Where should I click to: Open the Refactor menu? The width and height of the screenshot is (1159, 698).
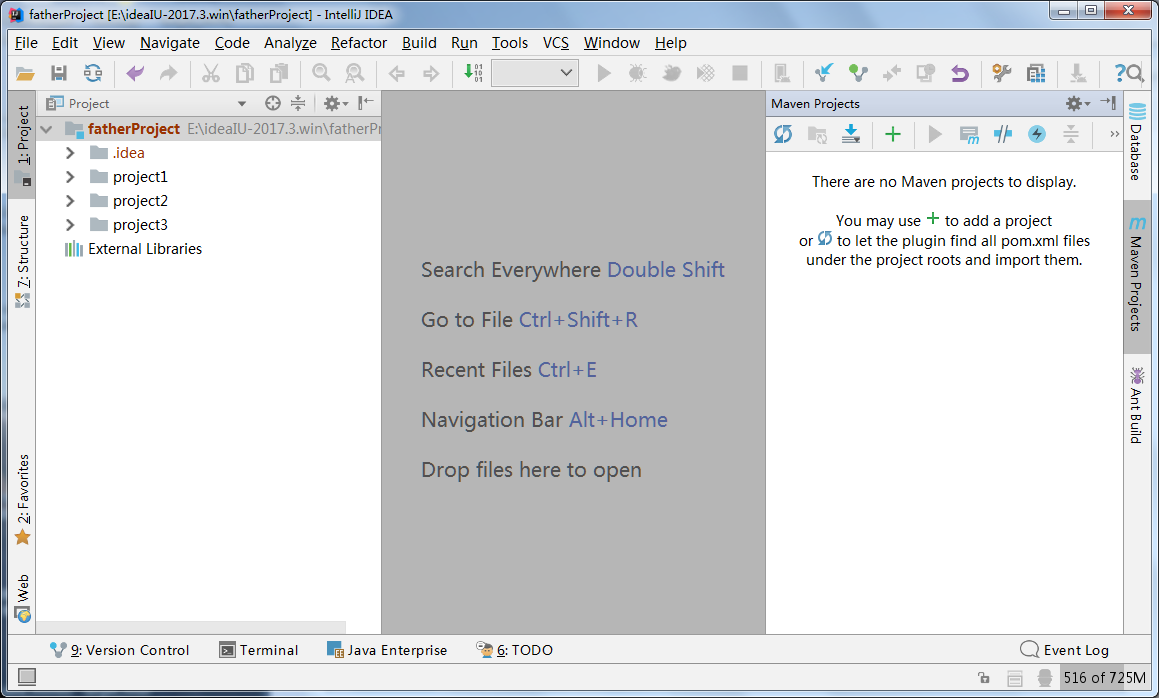tap(358, 43)
